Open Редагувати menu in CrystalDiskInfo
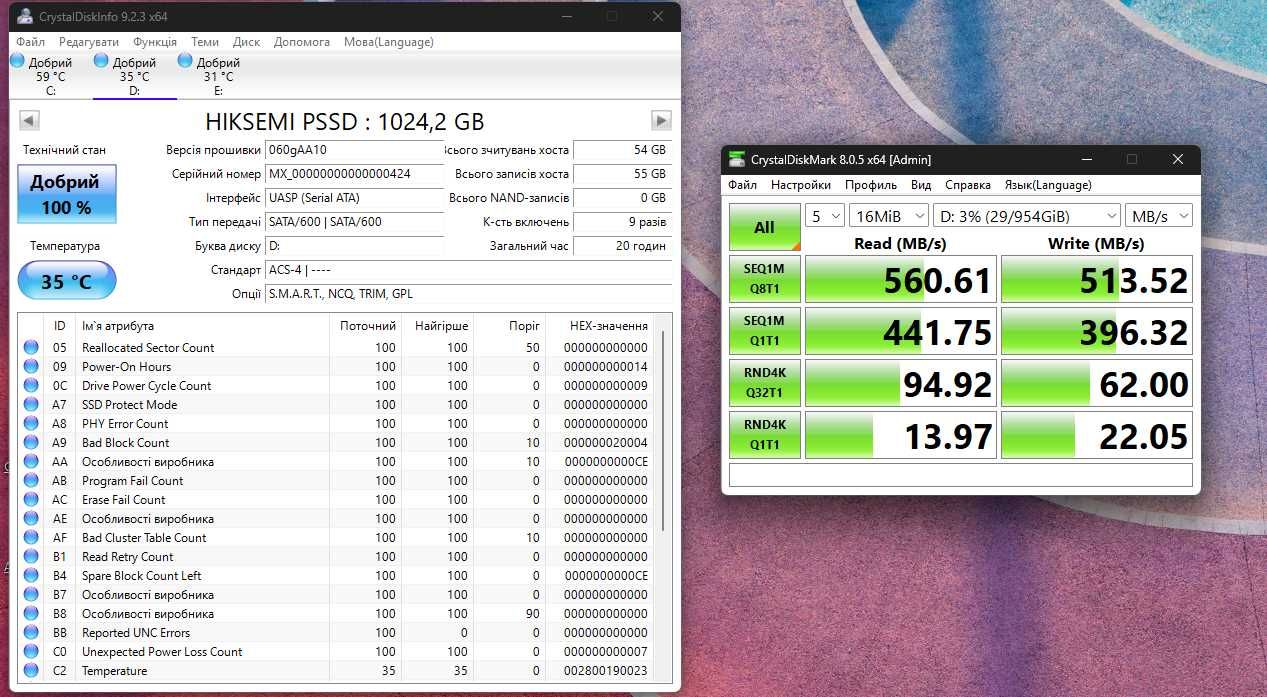The height and width of the screenshot is (697, 1267). tap(89, 42)
